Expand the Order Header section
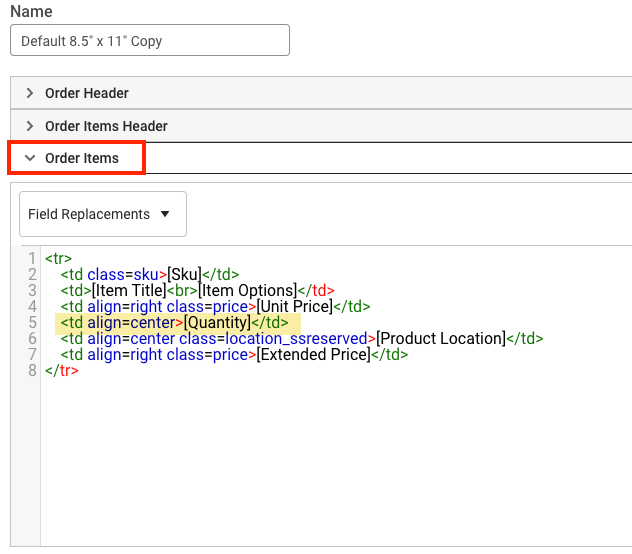The image size is (632, 554). point(321,93)
